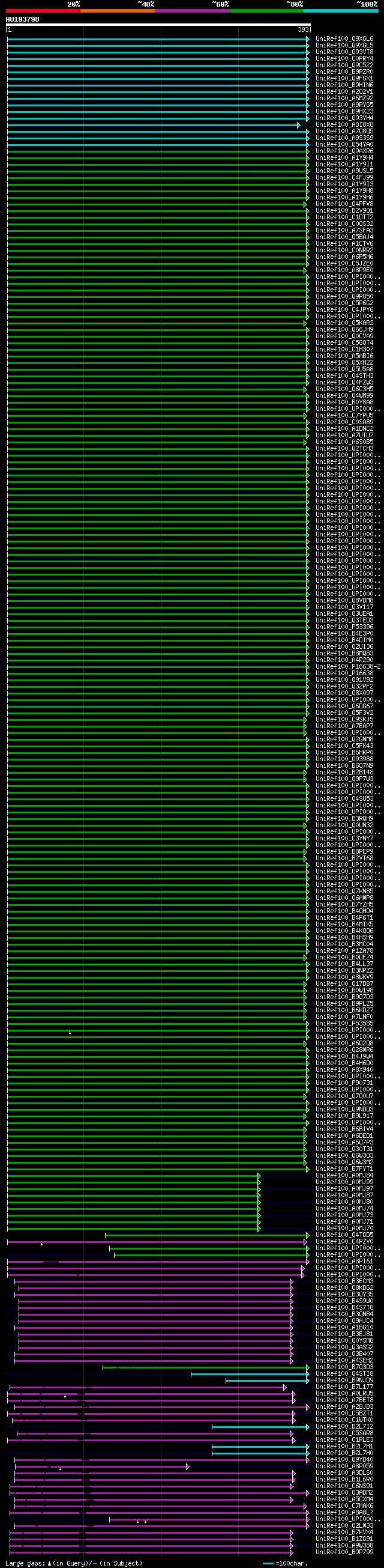Select the UniRef100_P53396 label
Screen dimensions: 384x1568
pyautogui.click(x=344, y=627)
